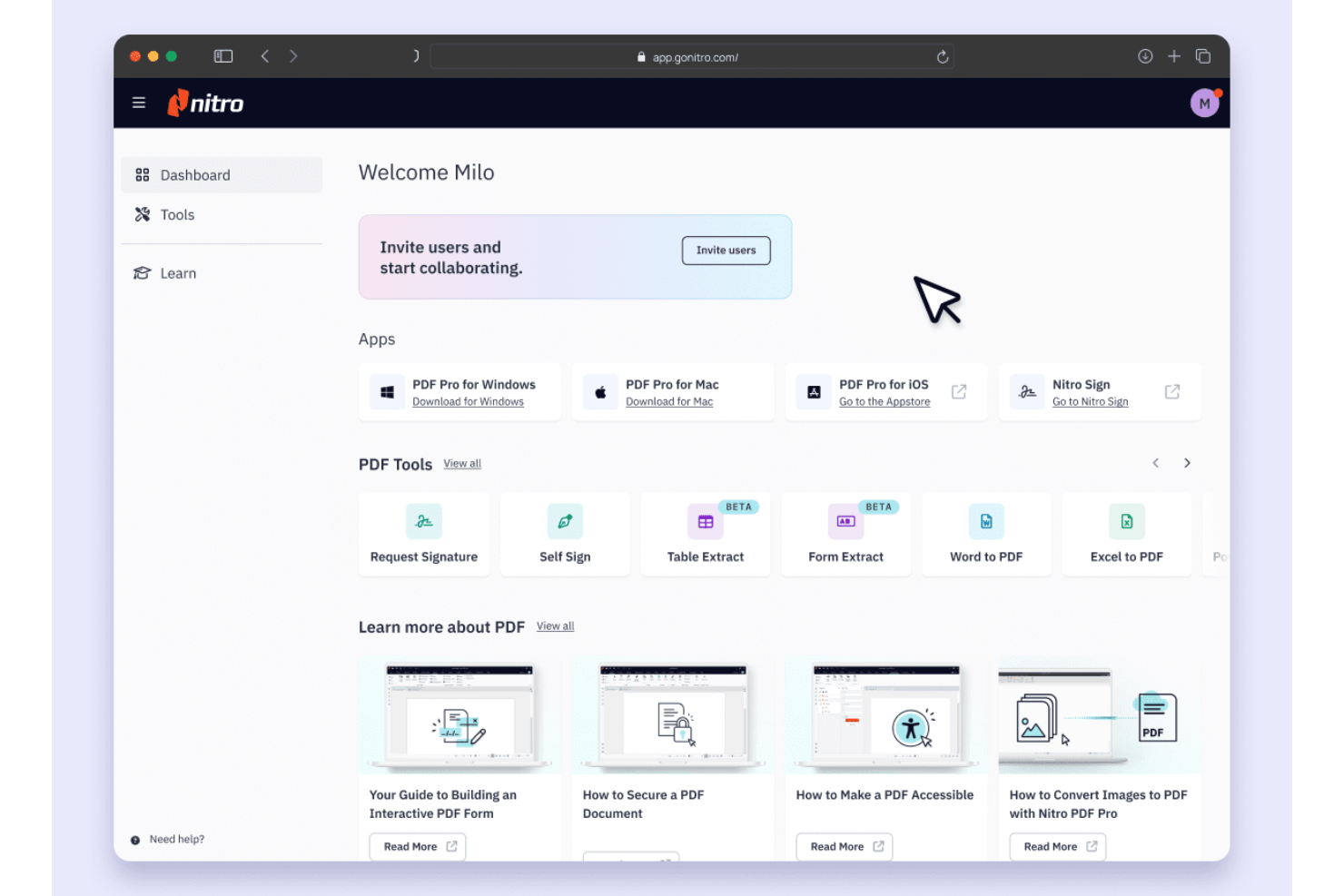
Task: Click the Need help question icon
Action: click(x=135, y=840)
